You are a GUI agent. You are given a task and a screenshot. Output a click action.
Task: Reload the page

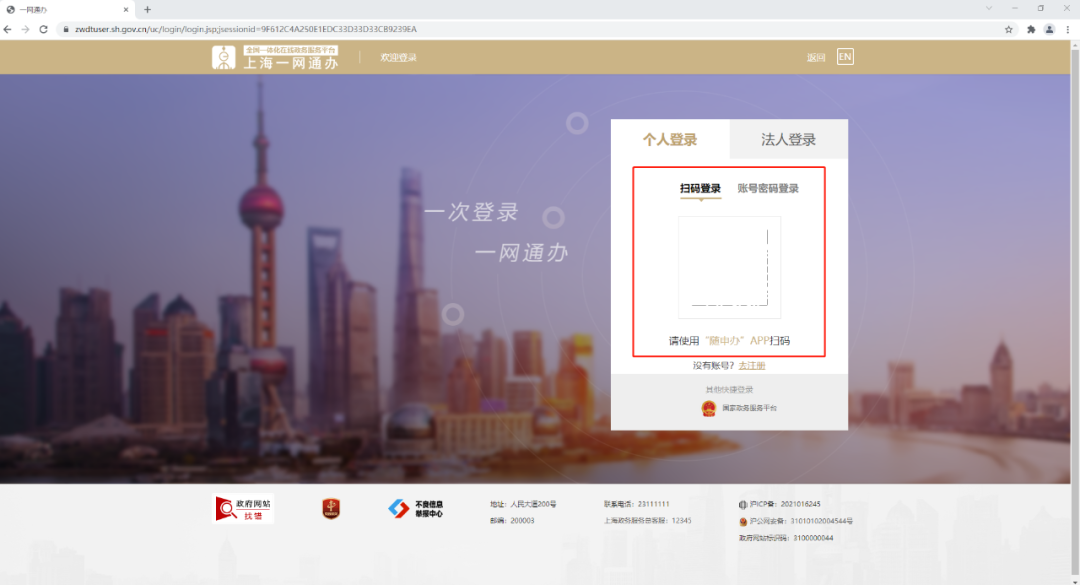(43, 29)
